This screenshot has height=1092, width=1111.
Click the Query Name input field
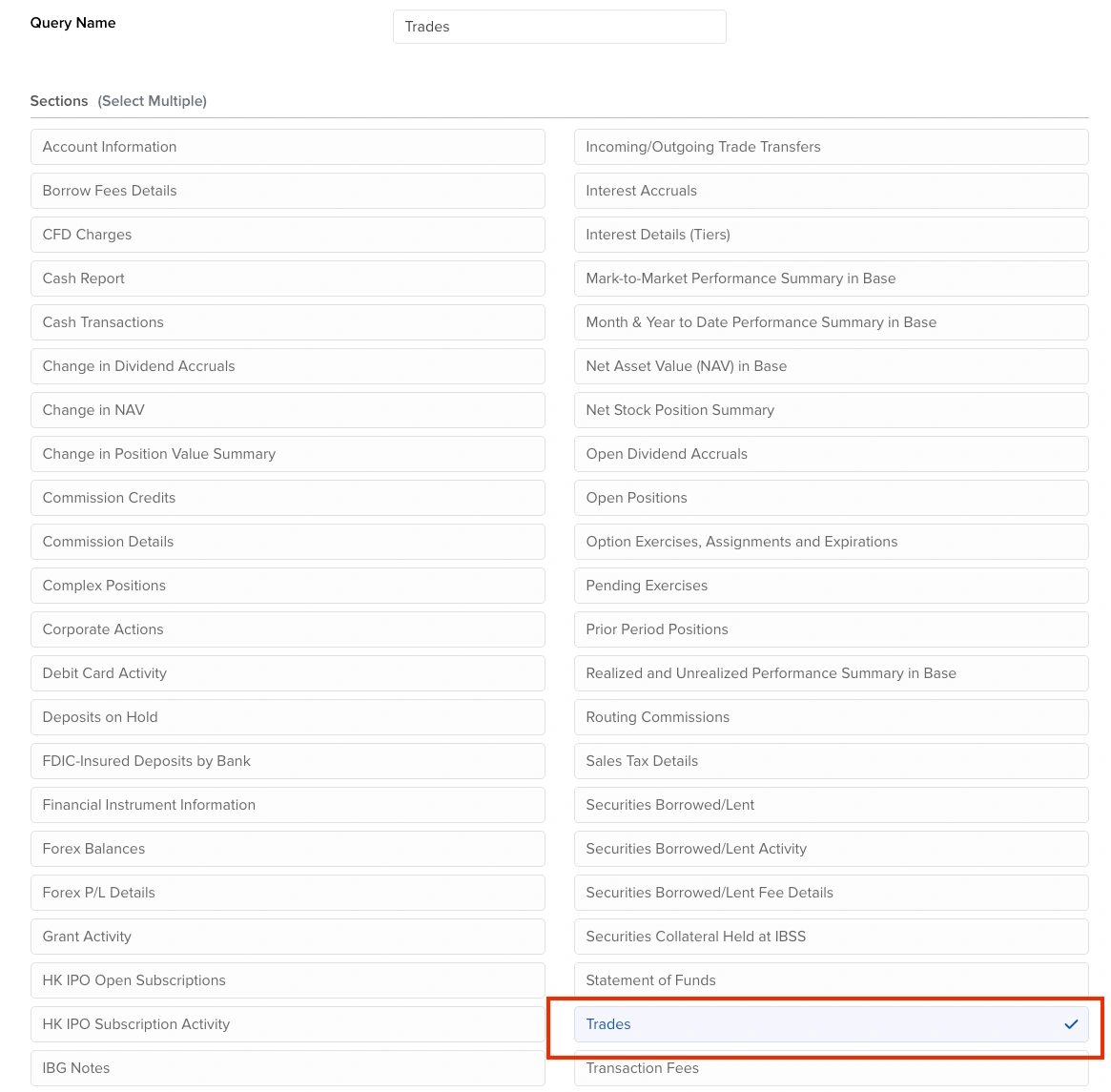(x=559, y=27)
